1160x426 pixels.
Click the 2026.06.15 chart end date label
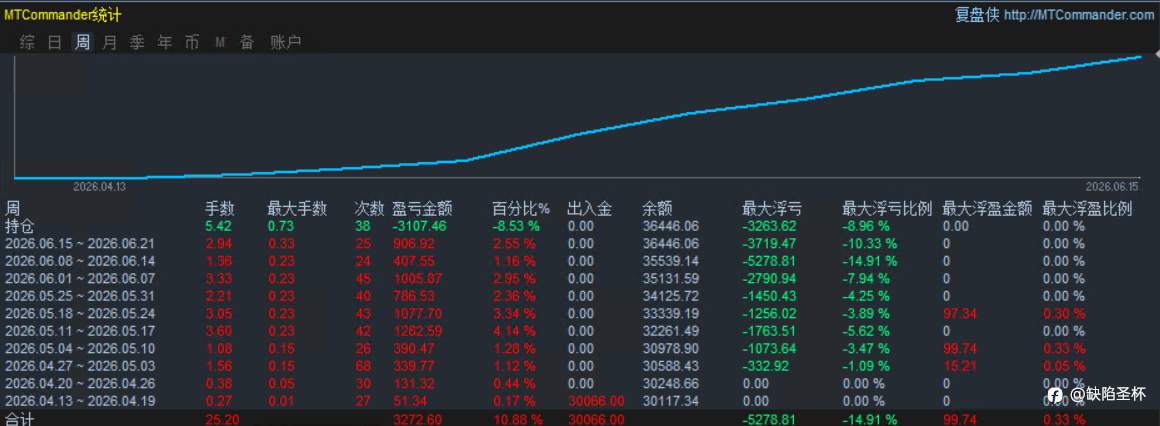pyautogui.click(x=1112, y=187)
